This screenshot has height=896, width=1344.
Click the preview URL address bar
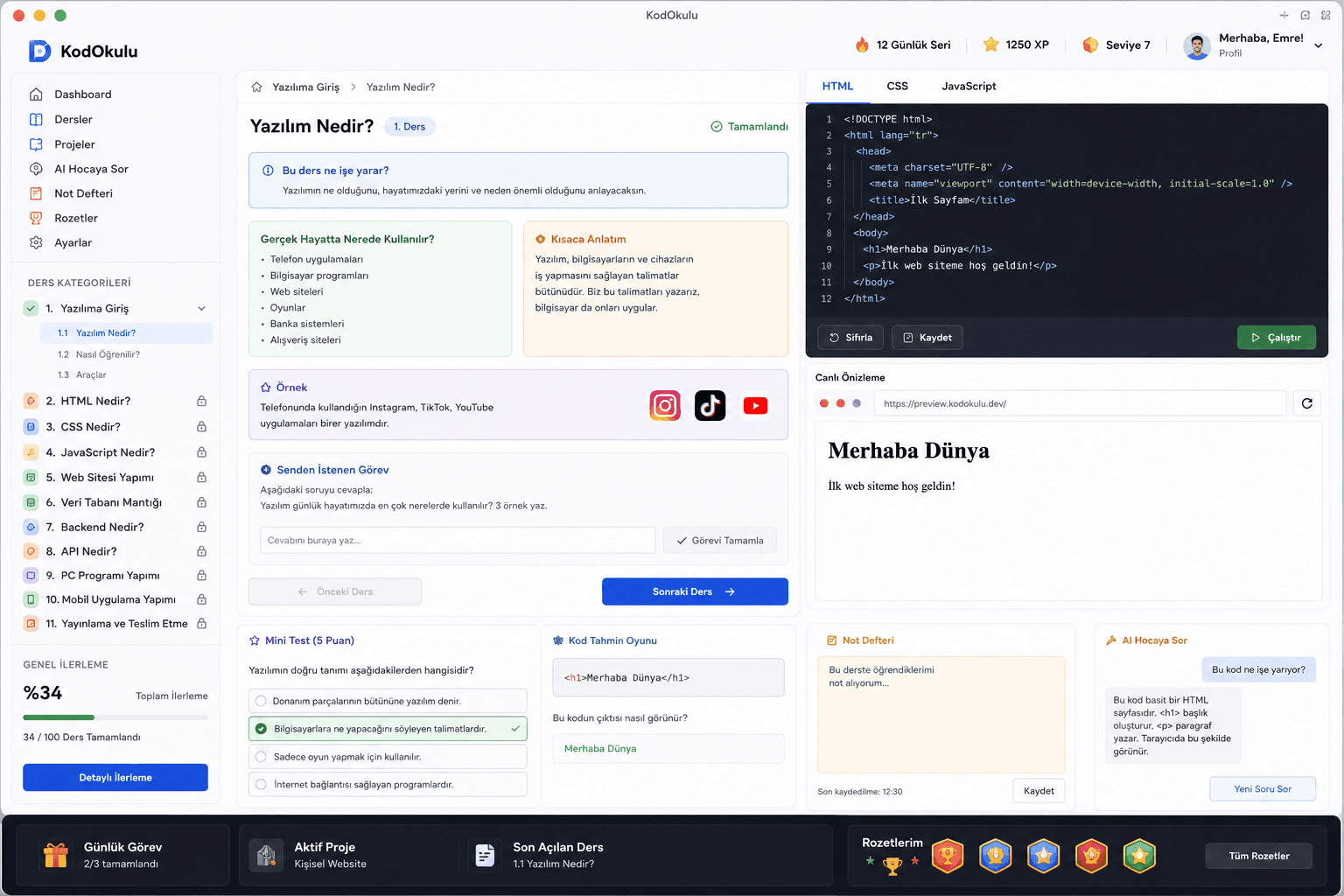click(x=1080, y=403)
